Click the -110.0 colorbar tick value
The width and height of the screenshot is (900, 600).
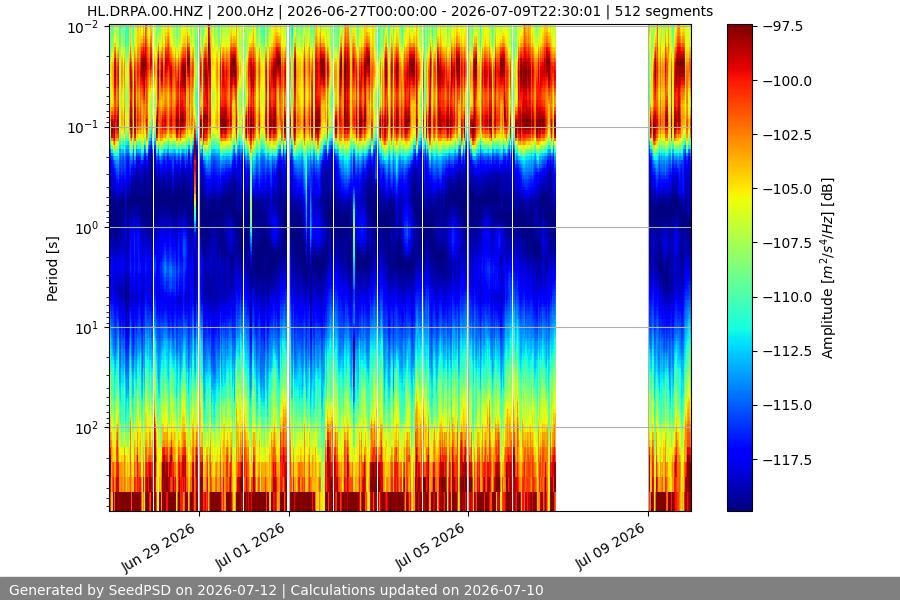[x=788, y=297]
